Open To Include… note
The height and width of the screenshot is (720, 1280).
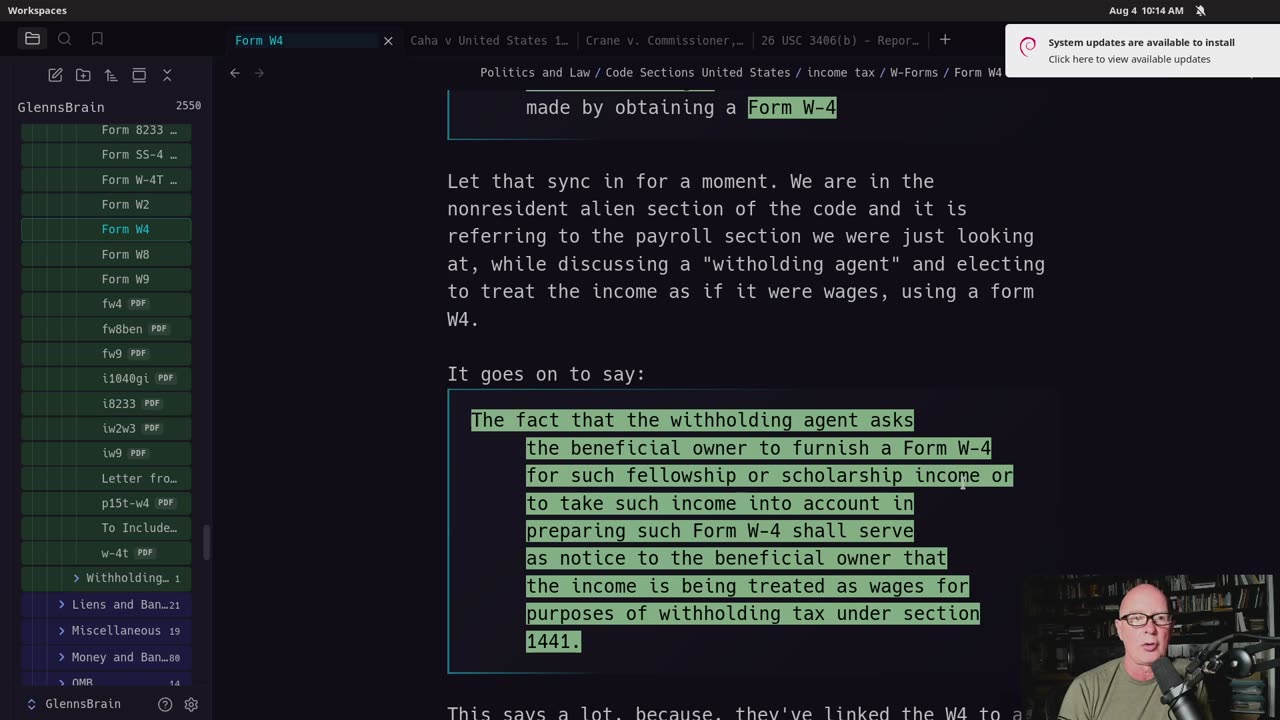coord(106,528)
